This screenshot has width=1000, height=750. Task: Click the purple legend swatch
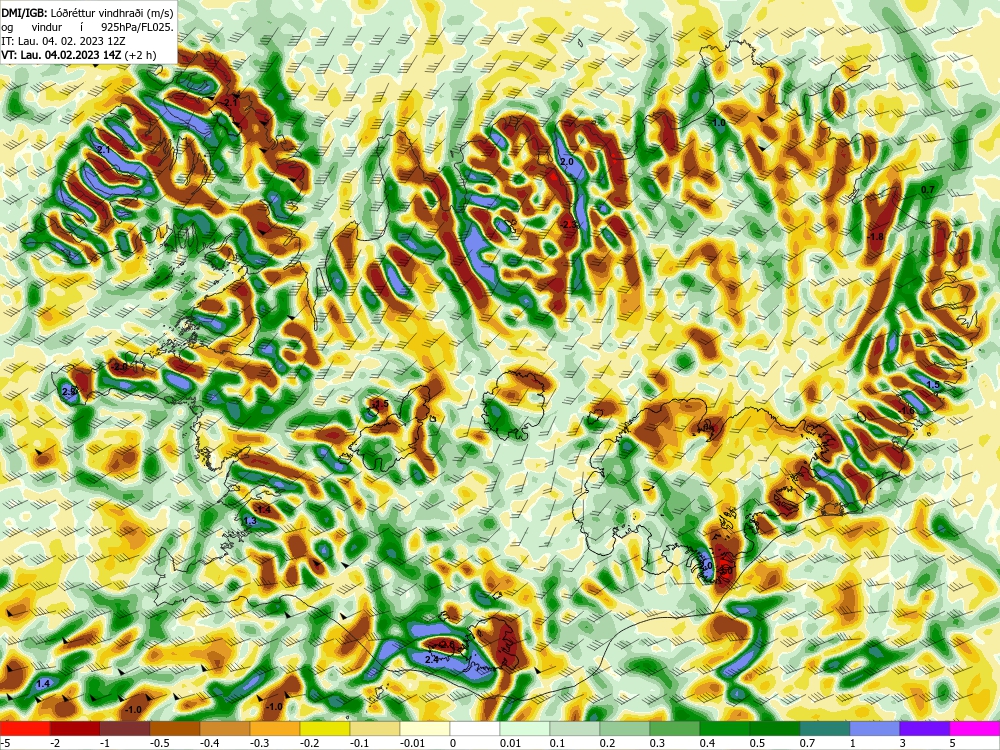tap(925, 728)
